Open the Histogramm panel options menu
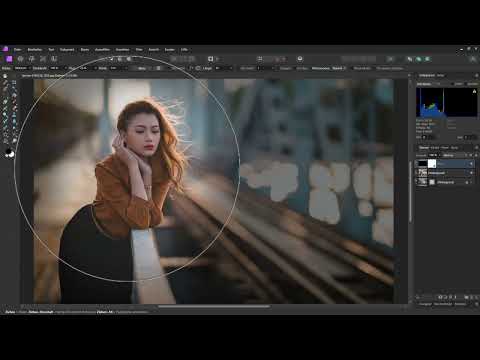 click(x=476, y=75)
